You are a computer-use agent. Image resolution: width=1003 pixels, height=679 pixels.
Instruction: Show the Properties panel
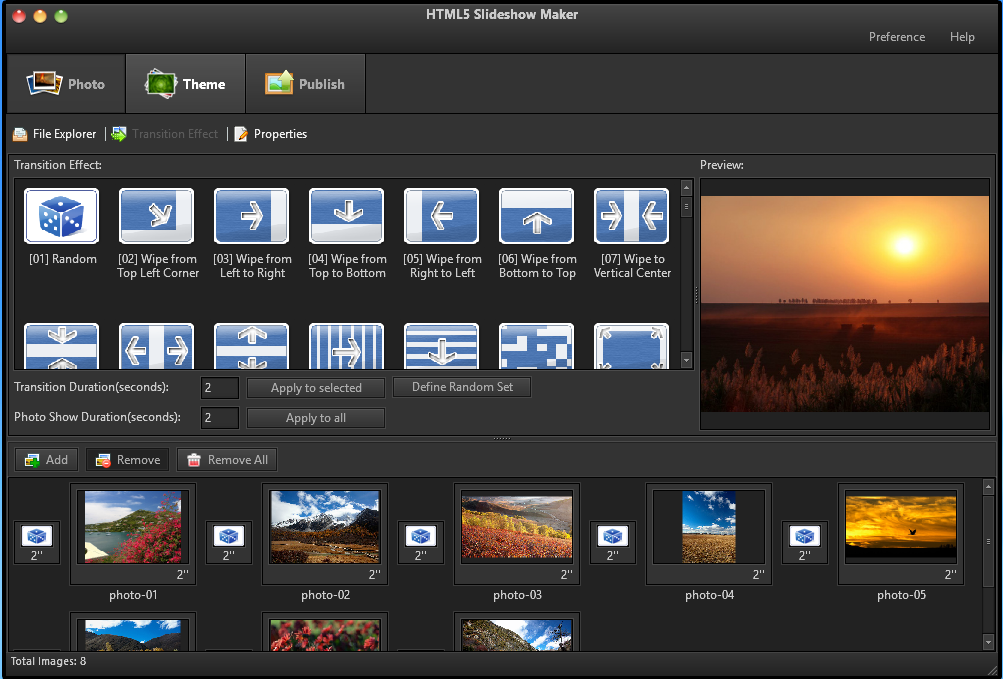coord(270,133)
